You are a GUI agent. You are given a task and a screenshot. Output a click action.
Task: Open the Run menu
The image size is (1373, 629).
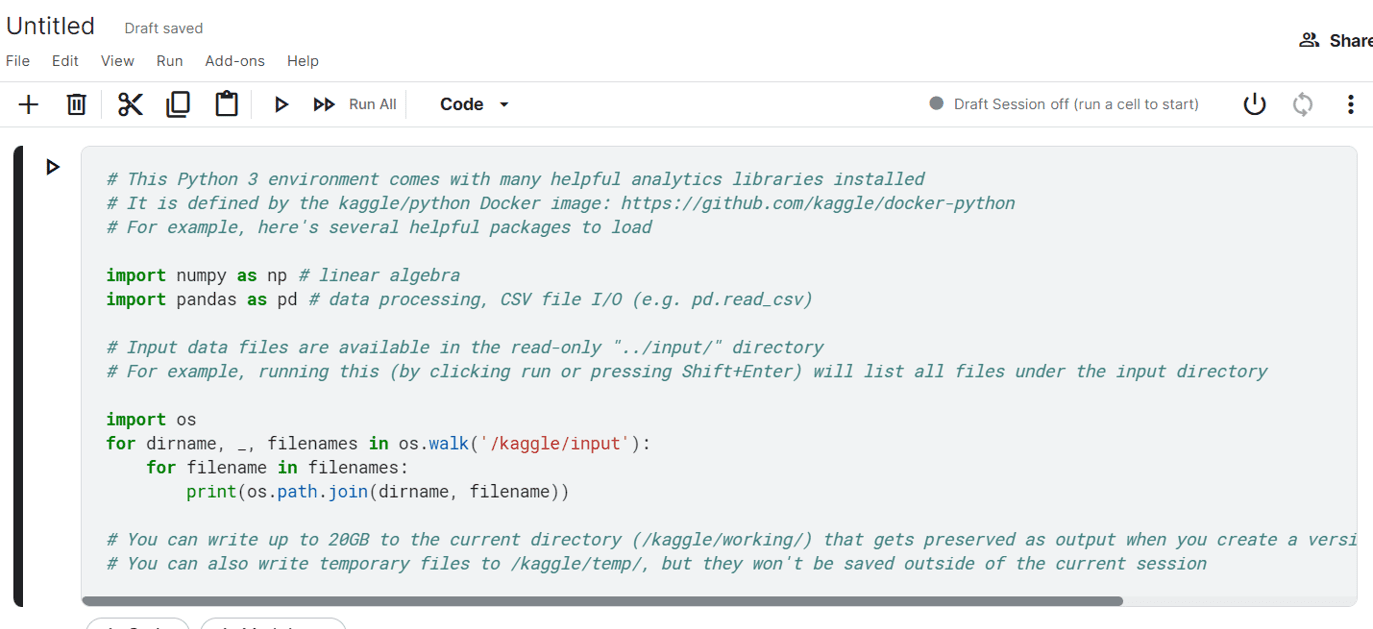tap(170, 61)
